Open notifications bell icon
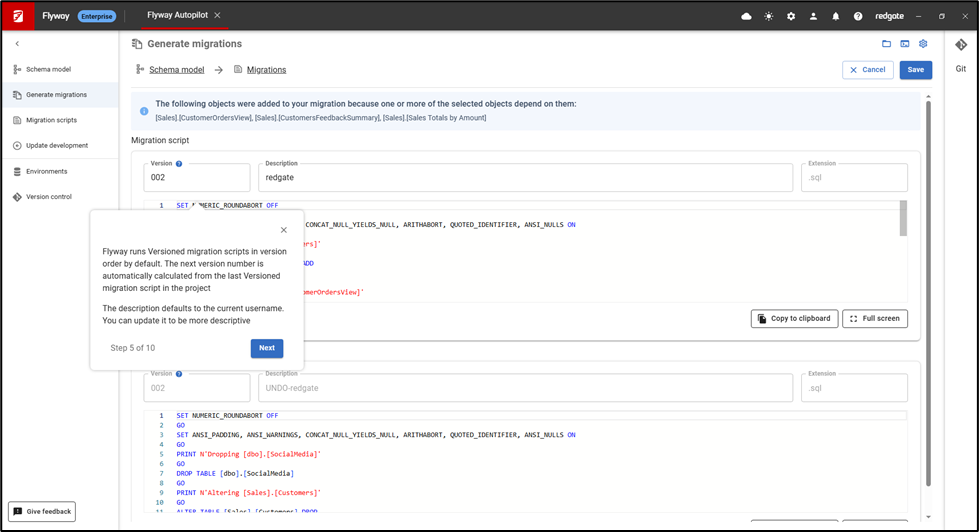 coord(835,16)
